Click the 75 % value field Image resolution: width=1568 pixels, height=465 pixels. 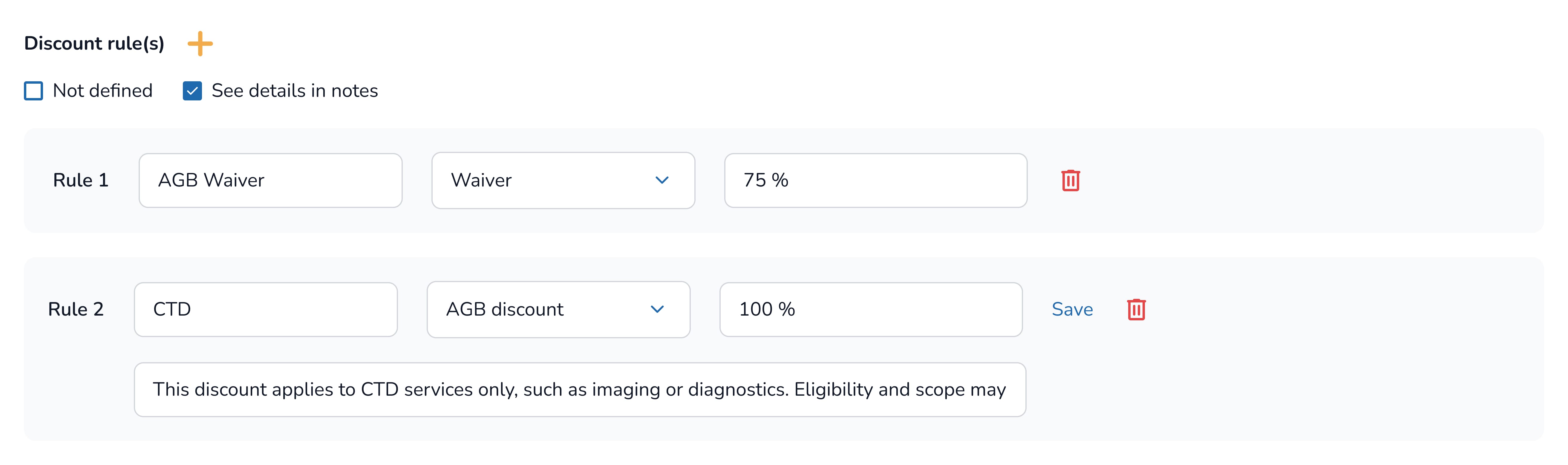pyautogui.click(x=875, y=181)
